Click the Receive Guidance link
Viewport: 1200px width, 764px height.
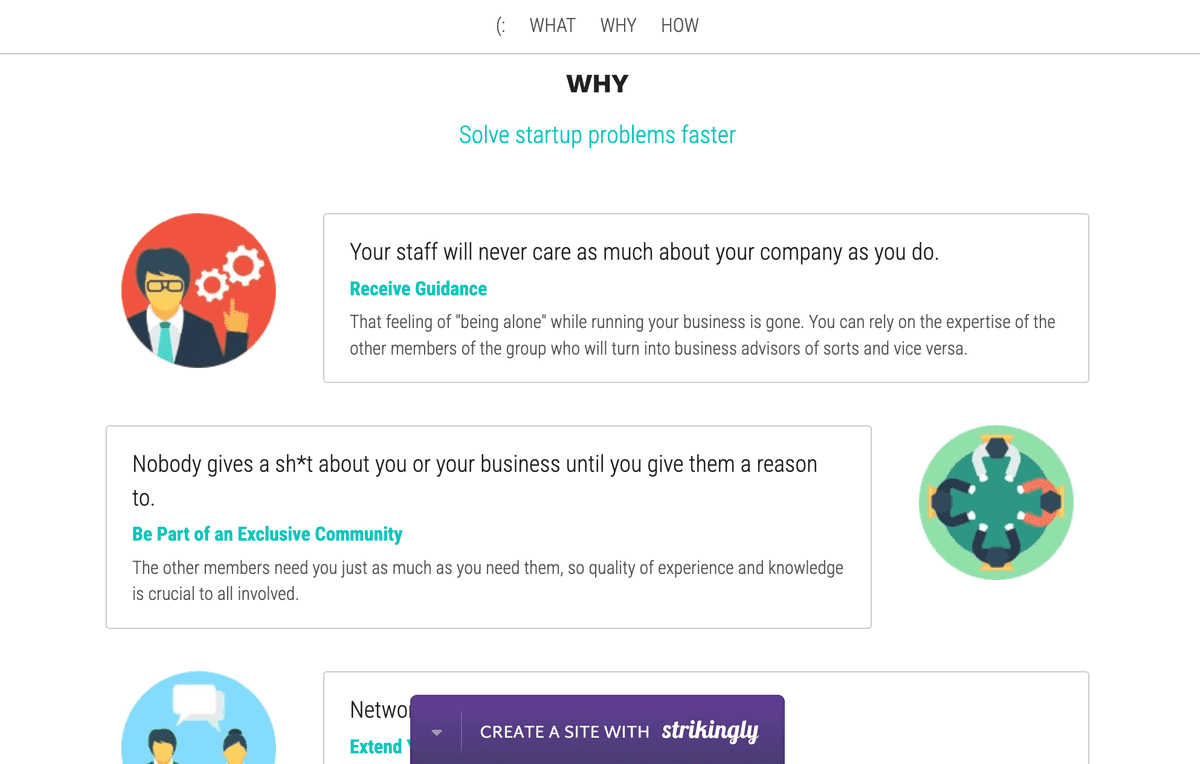tap(418, 288)
